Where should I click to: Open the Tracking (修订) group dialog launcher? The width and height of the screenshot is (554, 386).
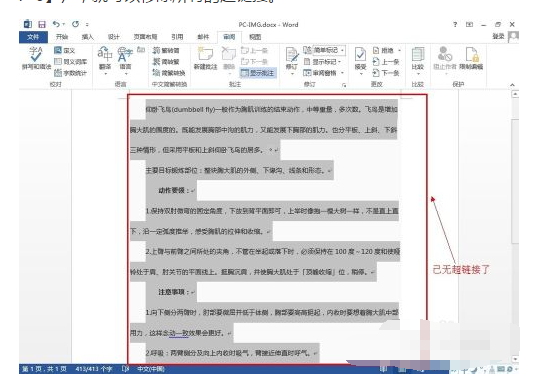click(x=344, y=85)
